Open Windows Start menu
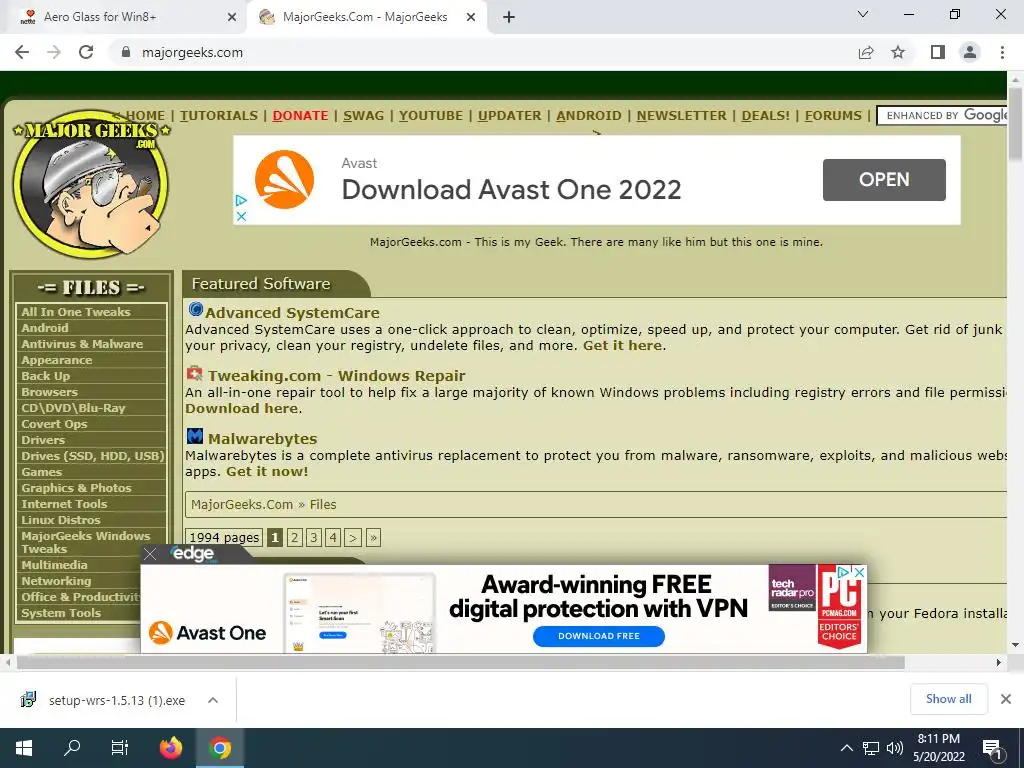This screenshot has height=768, width=1024. [24, 748]
